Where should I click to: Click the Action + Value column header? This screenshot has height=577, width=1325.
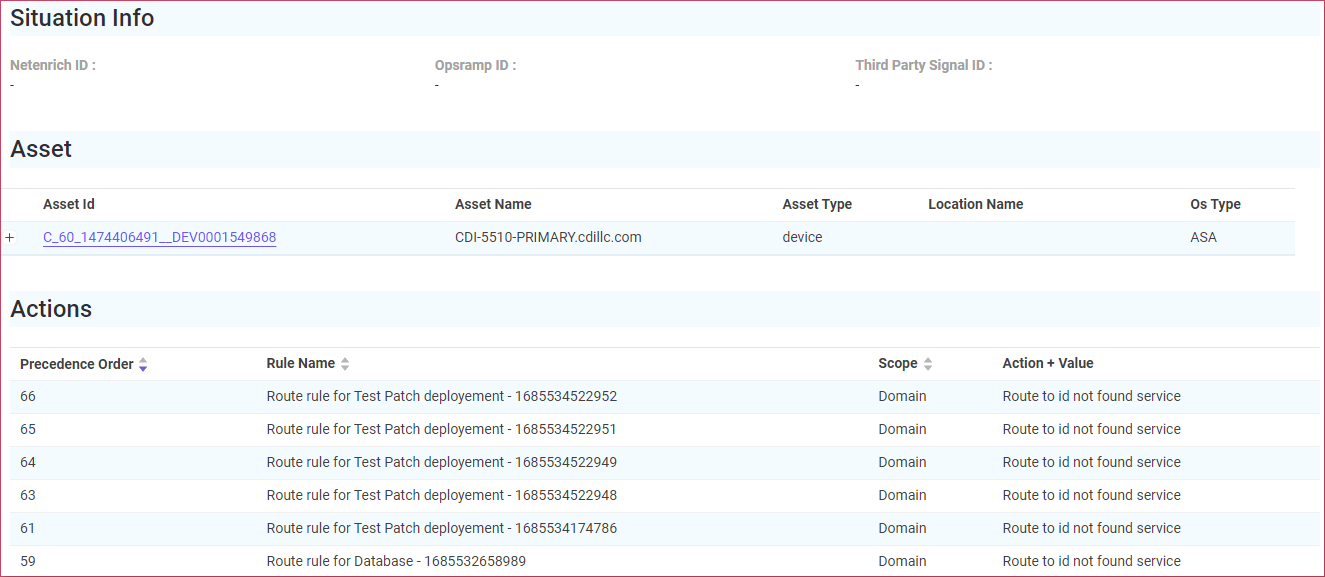(x=1048, y=364)
